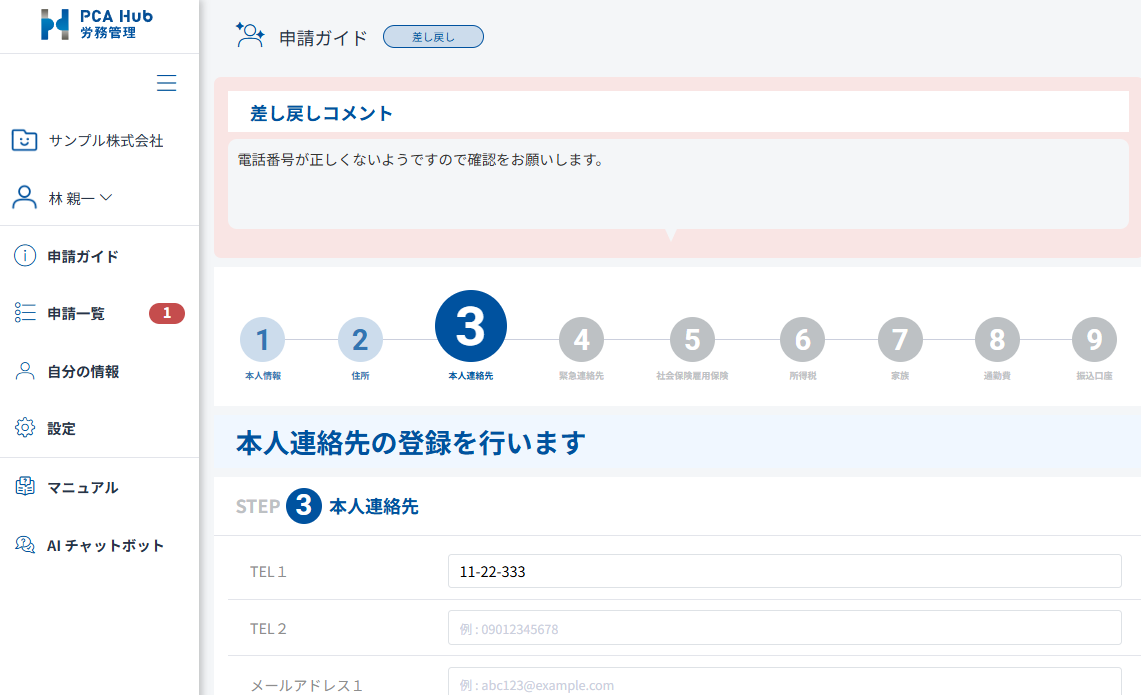This screenshot has width=1141, height=695.
Task: Jump to step 4 緊急連絡先
Action: (581, 340)
